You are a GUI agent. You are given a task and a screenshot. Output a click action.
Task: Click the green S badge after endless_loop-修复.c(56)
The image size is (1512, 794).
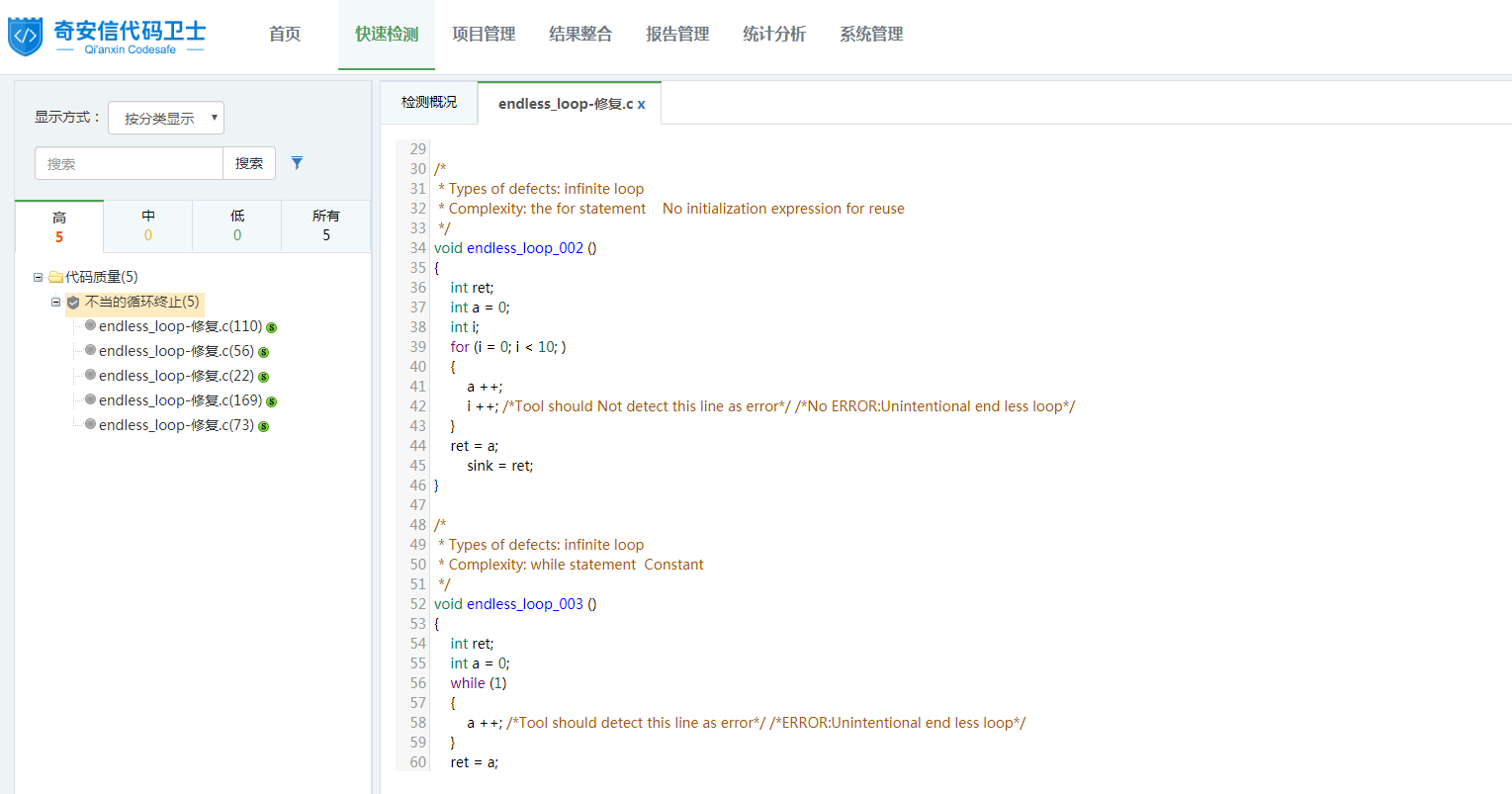[x=264, y=352]
